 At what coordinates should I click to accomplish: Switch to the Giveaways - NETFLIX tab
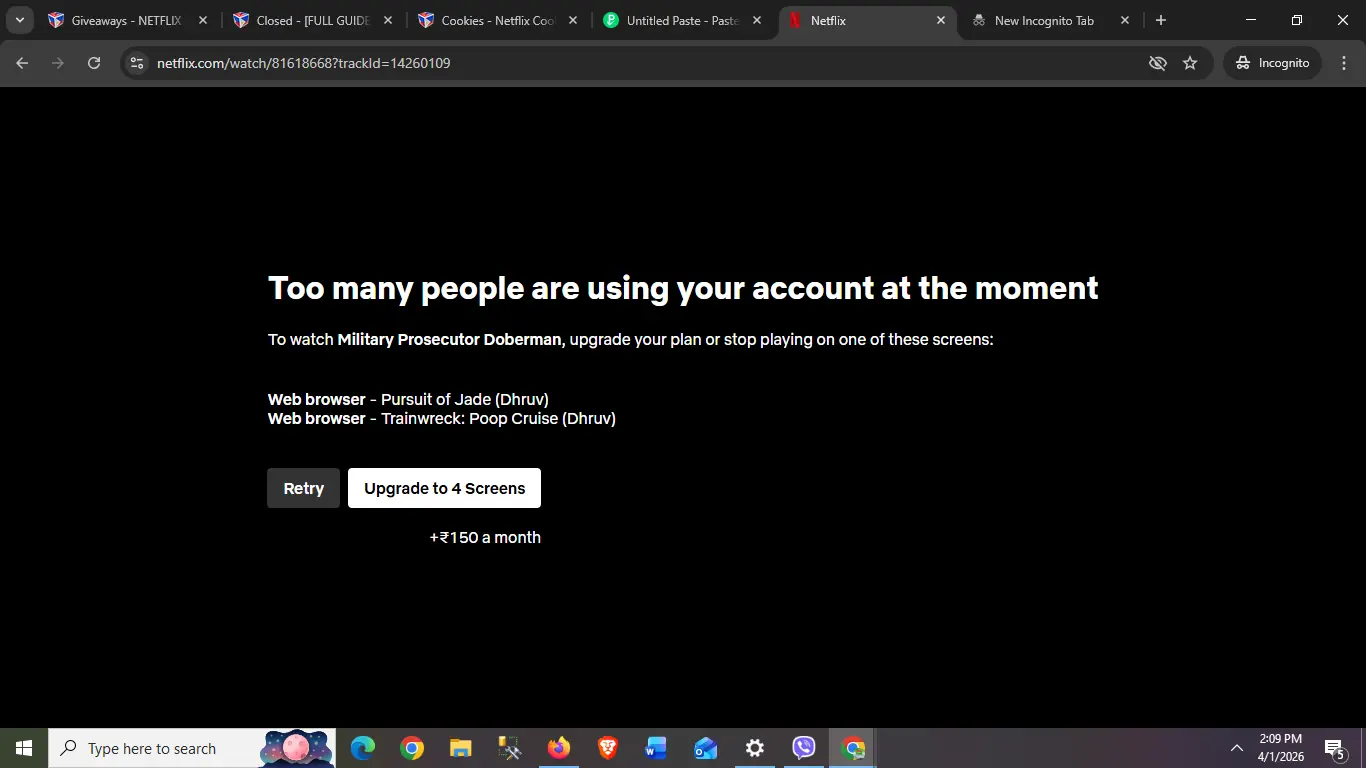(125, 20)
